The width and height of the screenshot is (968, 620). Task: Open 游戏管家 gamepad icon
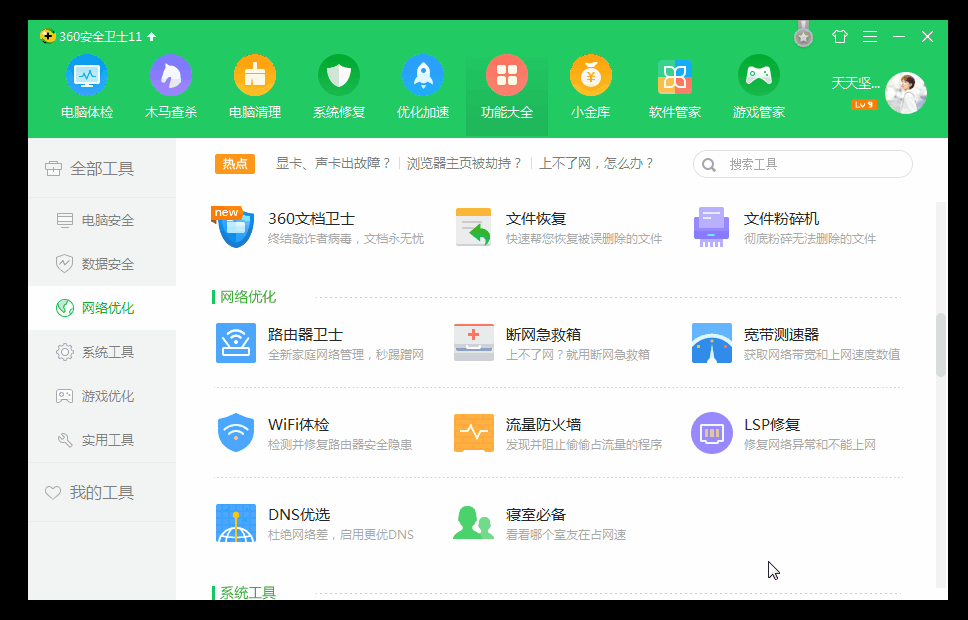(759, 75)
